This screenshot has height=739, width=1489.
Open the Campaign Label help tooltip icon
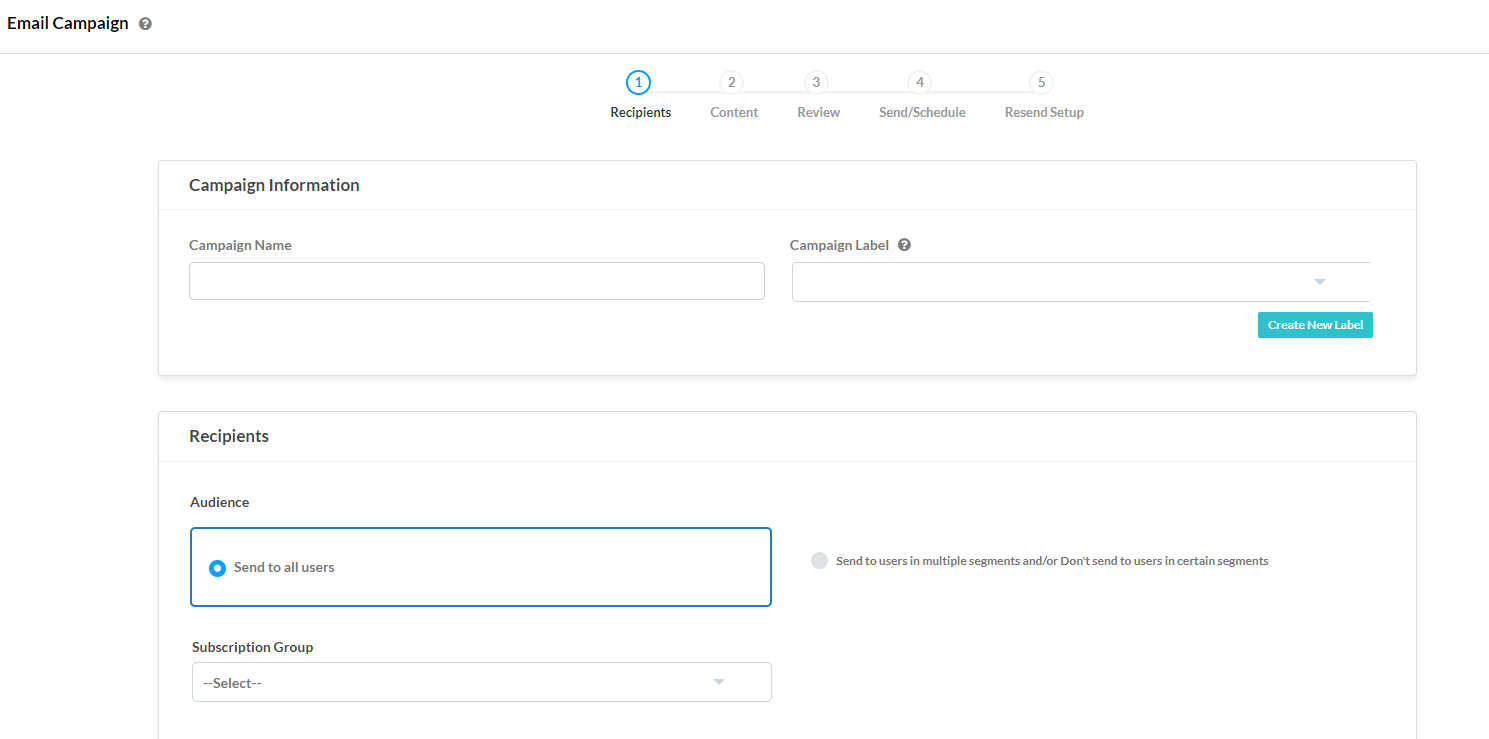[x=904, y=245]
